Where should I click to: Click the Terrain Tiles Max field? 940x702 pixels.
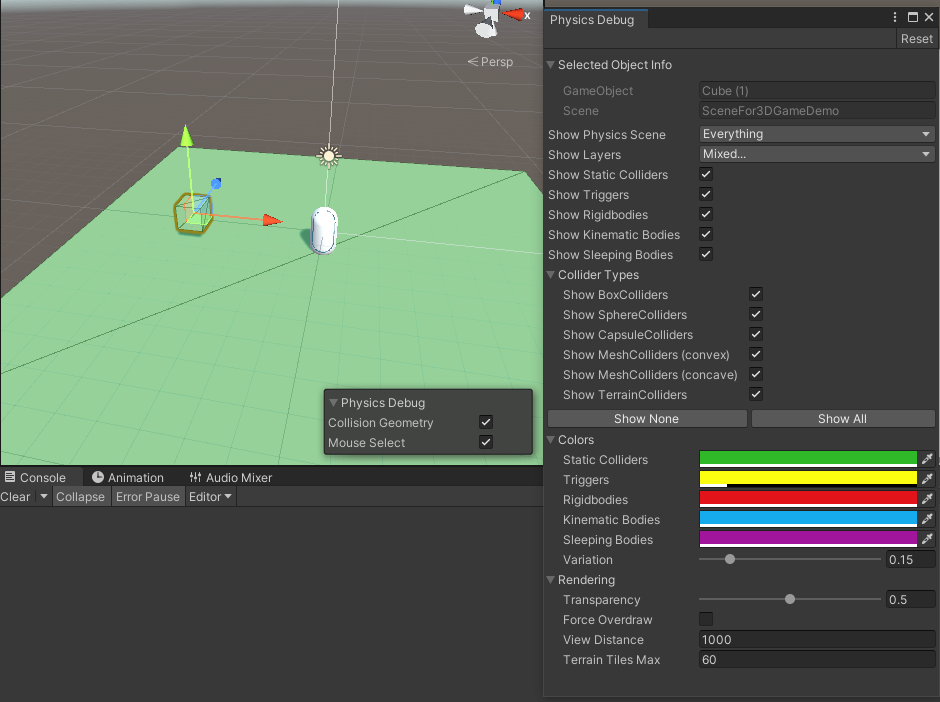[x=817, y=659]
